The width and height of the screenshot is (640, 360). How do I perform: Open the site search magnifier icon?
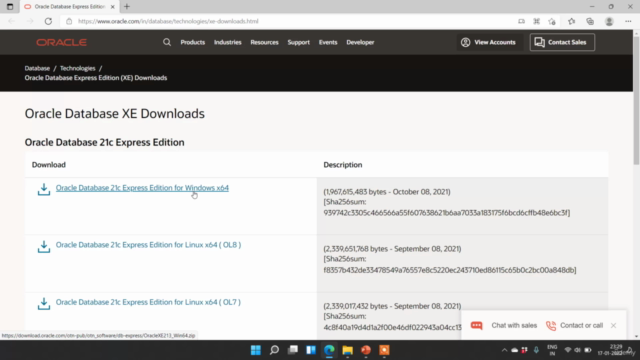[x=167, y=42]
